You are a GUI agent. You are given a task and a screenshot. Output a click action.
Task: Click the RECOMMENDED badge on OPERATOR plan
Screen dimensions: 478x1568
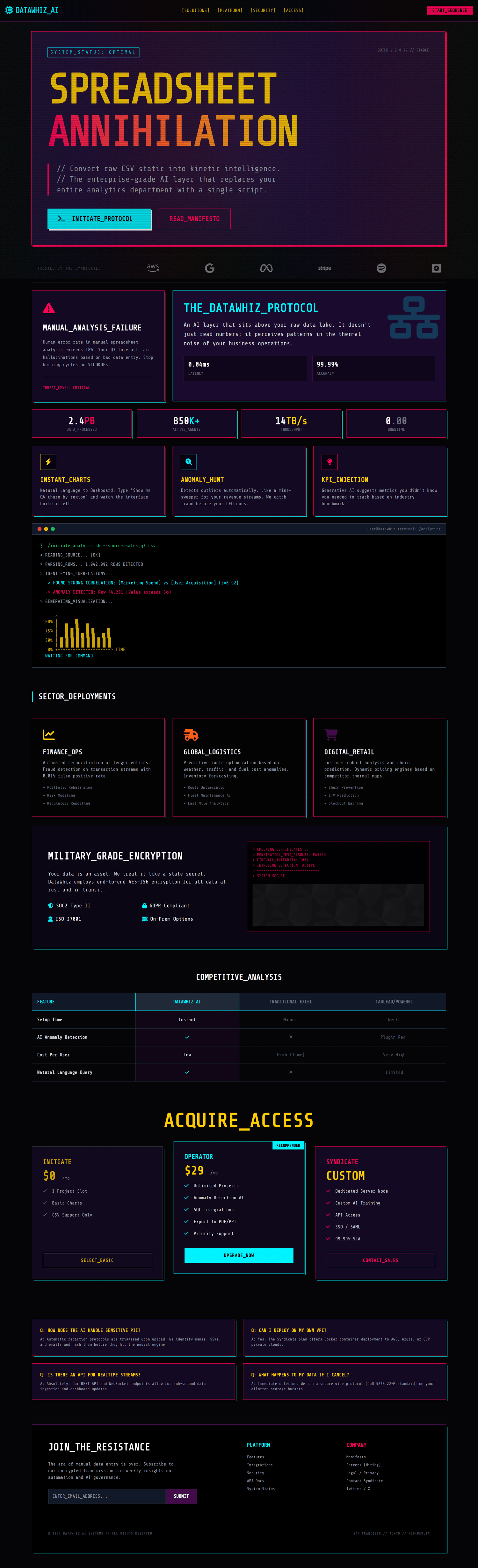[288, 1146]
